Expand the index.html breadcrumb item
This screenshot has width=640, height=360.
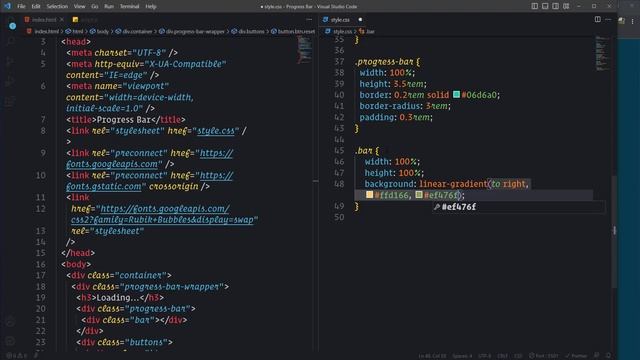coord(43,31)
